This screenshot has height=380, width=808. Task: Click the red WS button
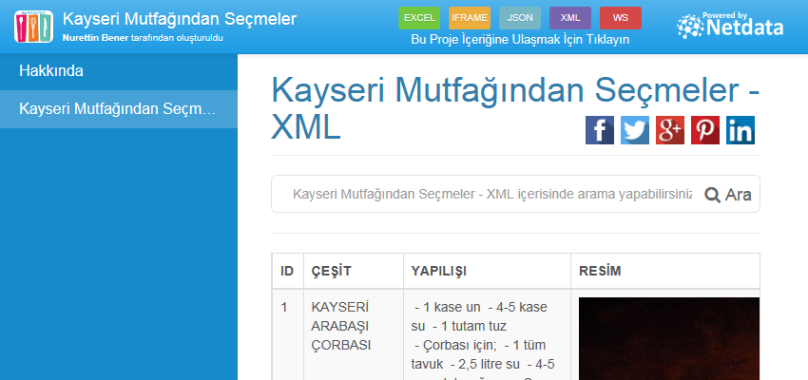[x=620, y=18]
